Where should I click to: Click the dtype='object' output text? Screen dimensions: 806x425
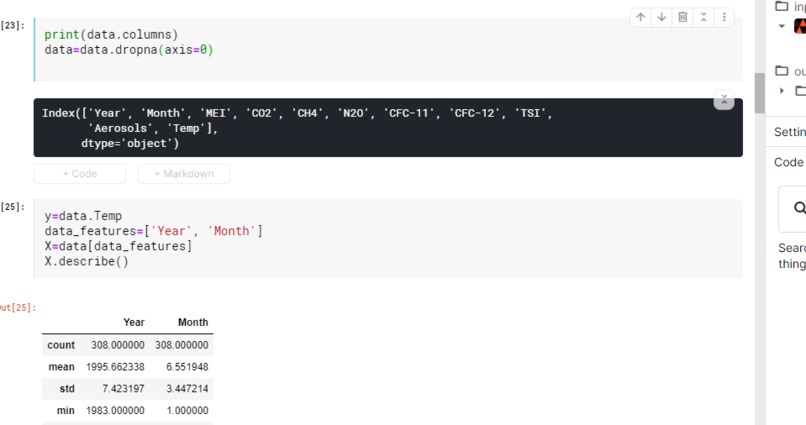click(x=130, y=143)
